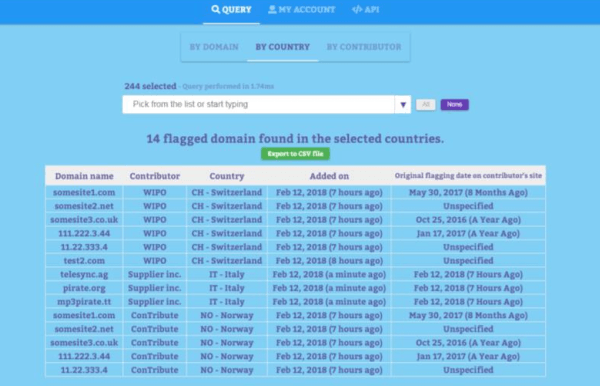600x386 pixels.
Task: Select ConTribute row's 111.222.3.44 cell
Action: coord(84,357)
